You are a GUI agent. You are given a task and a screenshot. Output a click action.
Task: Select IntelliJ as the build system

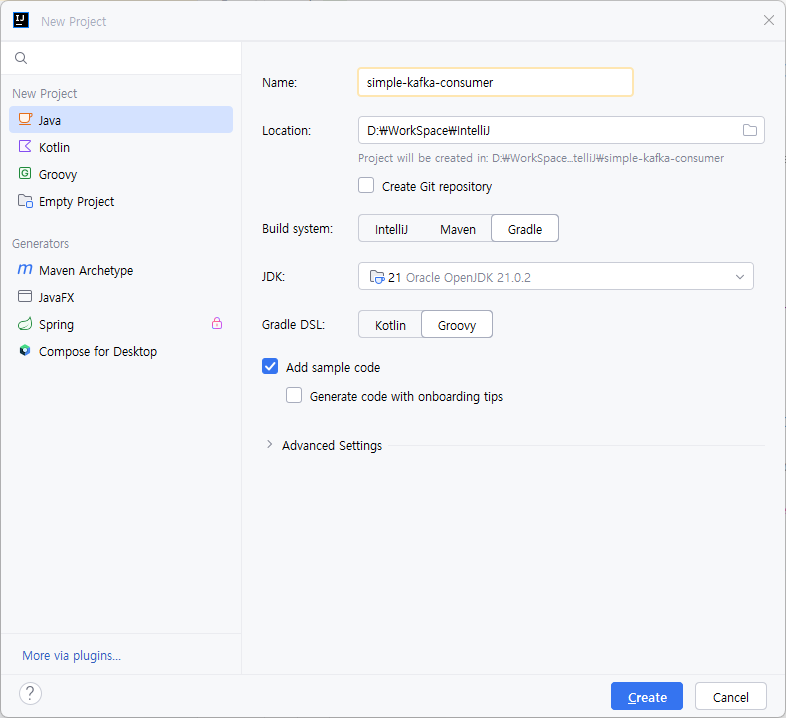click(x=391, y=229)
